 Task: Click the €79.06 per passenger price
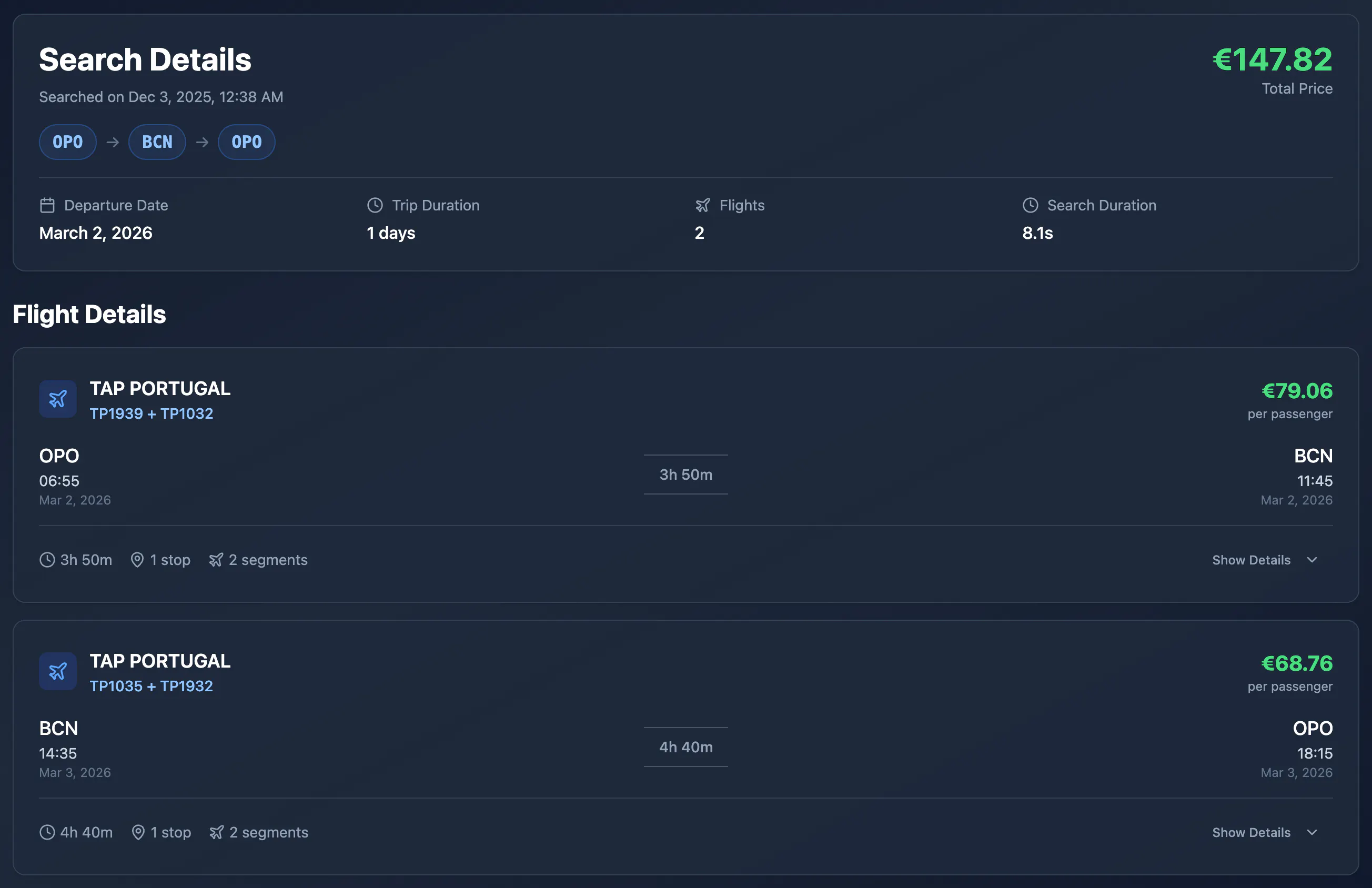pyautogui.click(x=1297, y=391)
